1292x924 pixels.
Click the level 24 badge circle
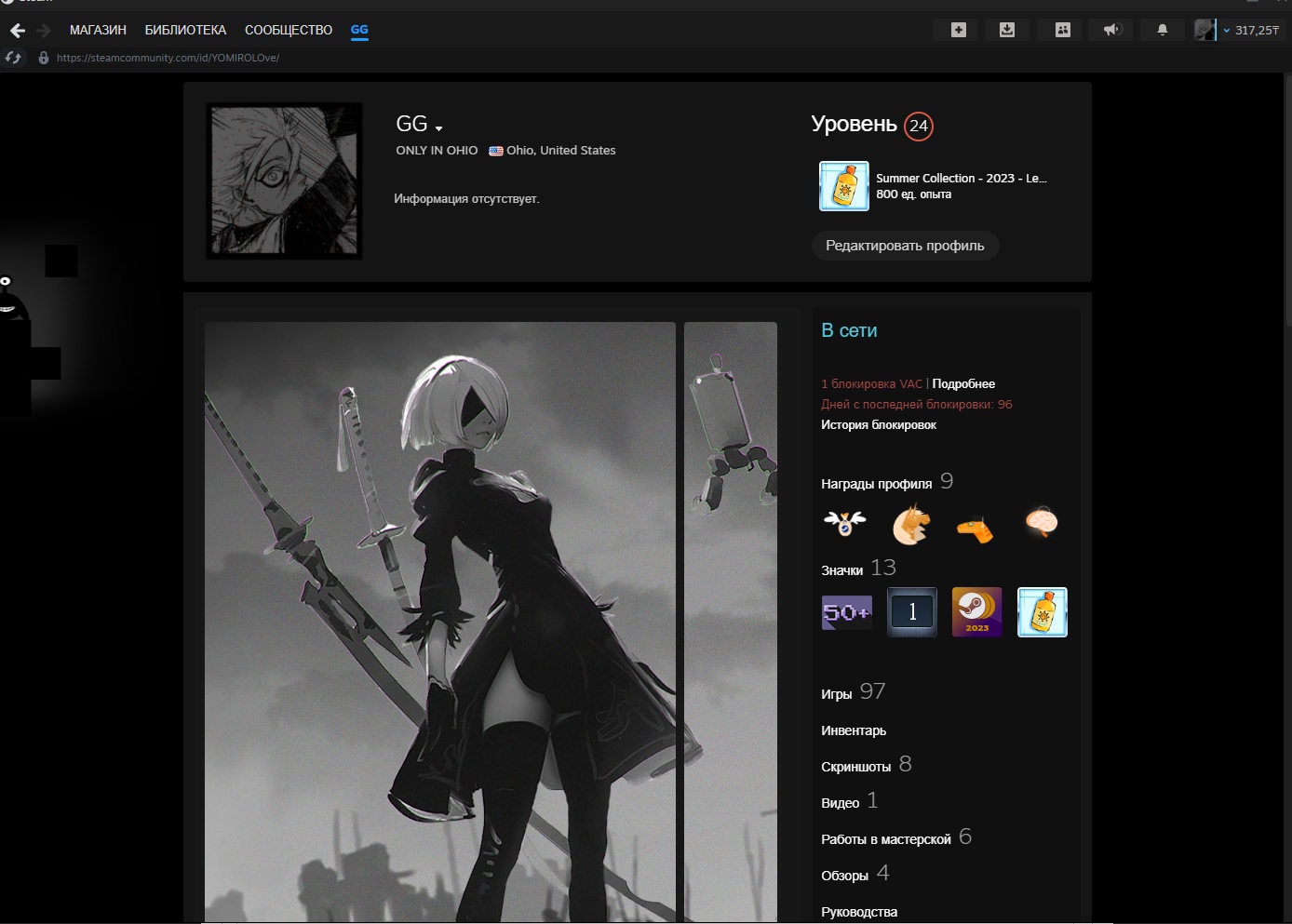coord(919,126)
